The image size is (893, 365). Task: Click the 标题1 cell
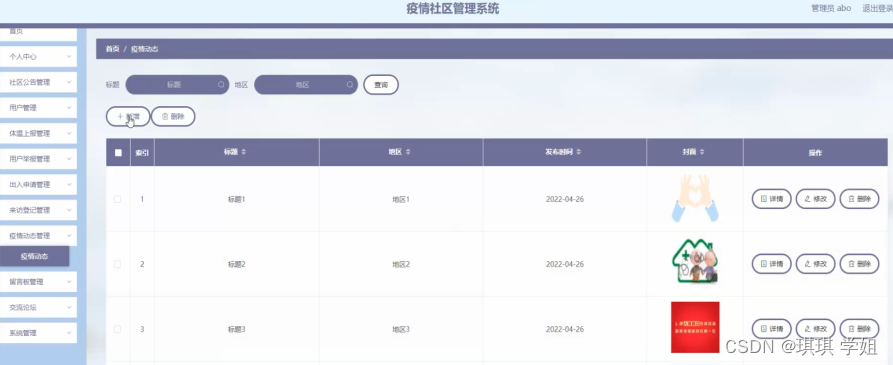(236, 199)
